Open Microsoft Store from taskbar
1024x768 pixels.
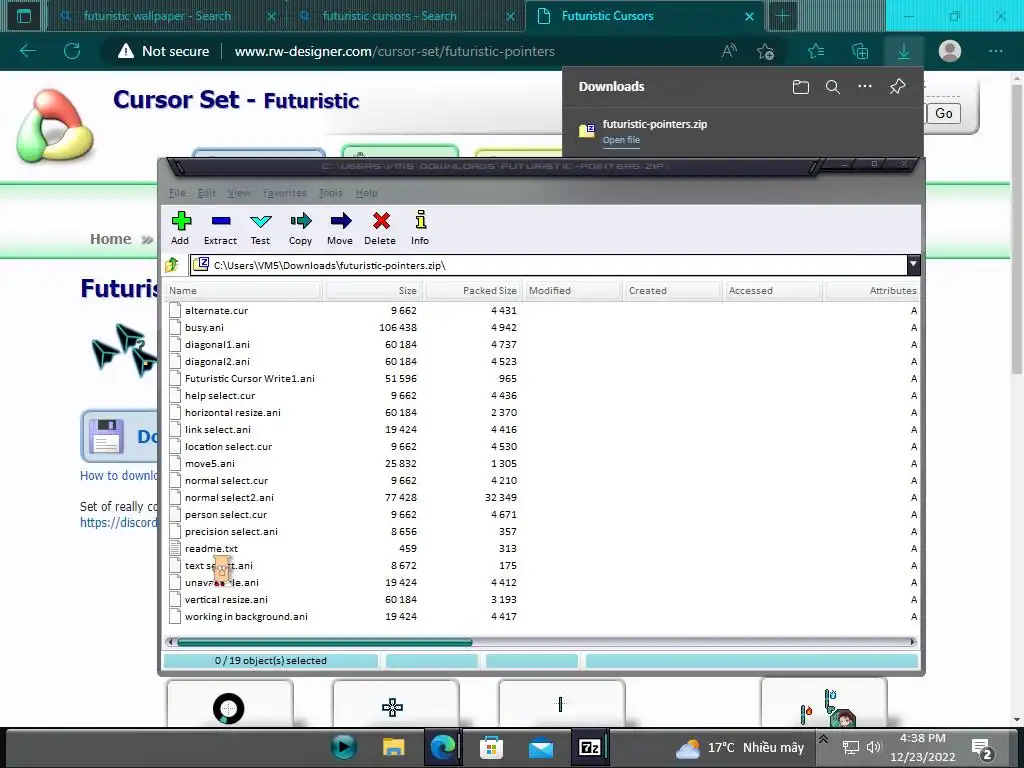[x=491, y=747]
